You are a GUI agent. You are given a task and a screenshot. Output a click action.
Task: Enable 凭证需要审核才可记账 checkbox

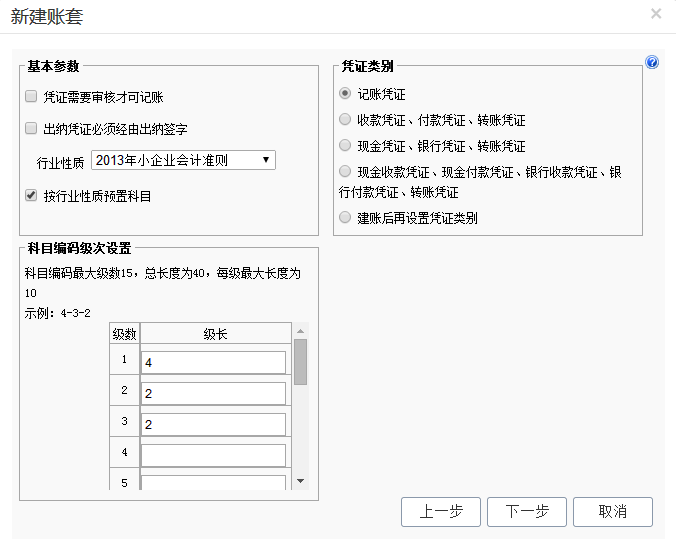point(31,97)
